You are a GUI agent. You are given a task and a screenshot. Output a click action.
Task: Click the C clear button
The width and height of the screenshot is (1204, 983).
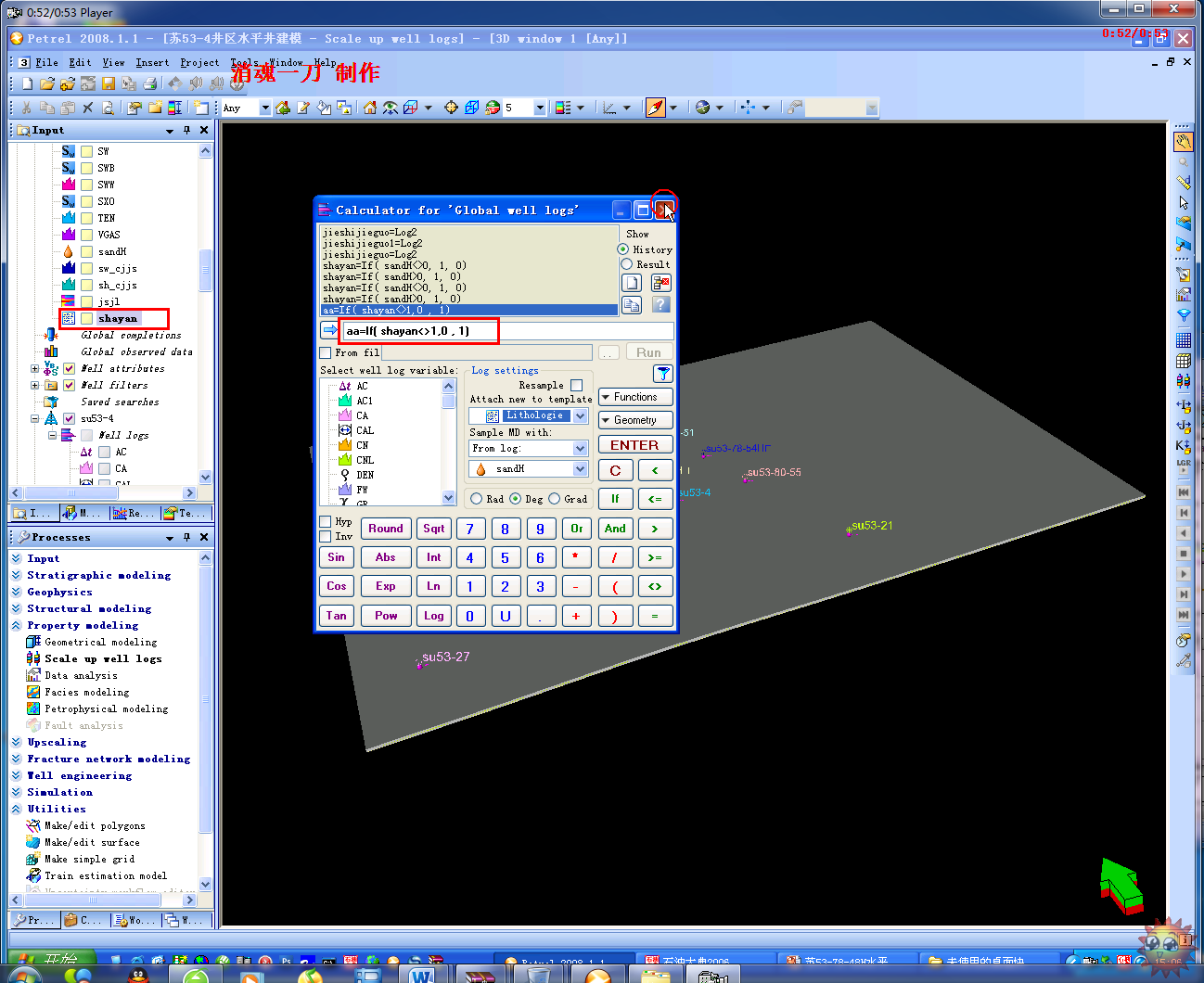(615, 470)
